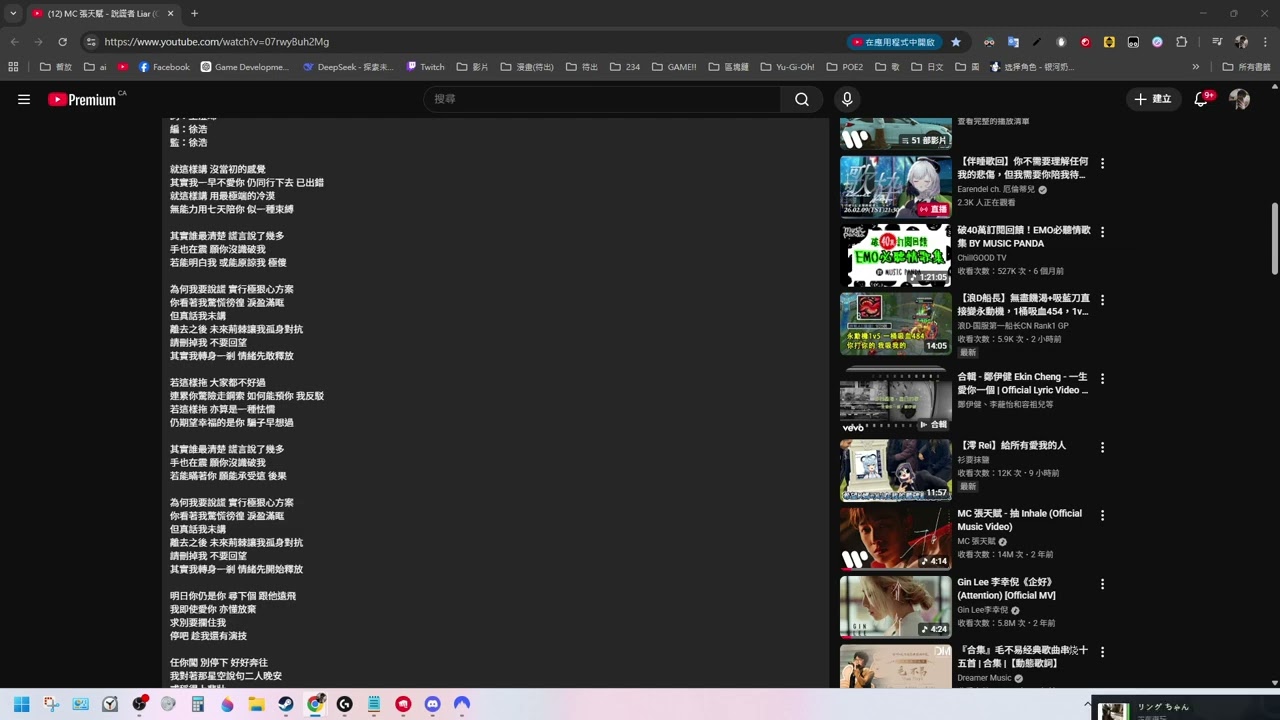Click the YouTube search magnifier button

click(802, 99)
